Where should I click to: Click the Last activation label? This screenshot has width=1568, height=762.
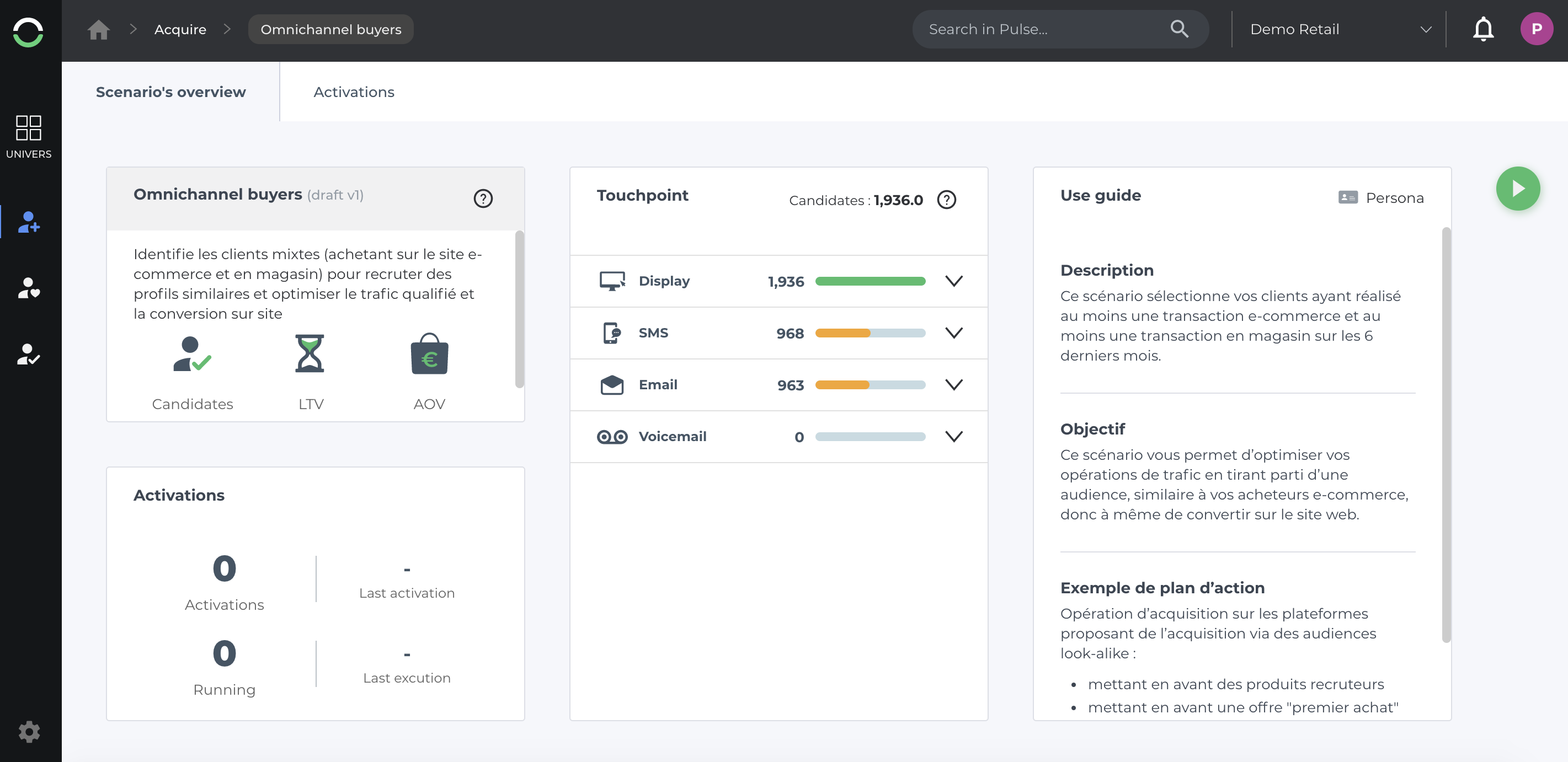click(407, 593)
